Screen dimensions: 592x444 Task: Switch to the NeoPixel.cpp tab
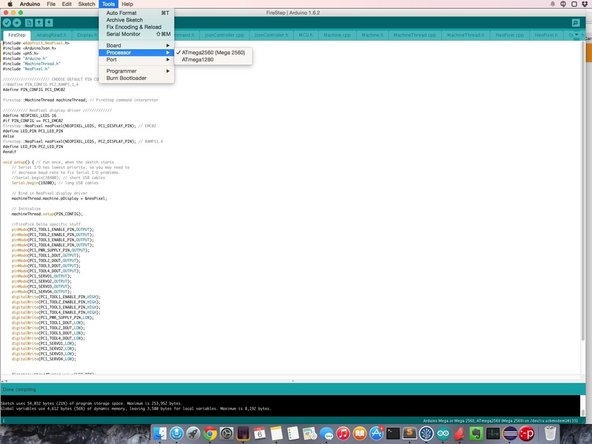(509, 35)
